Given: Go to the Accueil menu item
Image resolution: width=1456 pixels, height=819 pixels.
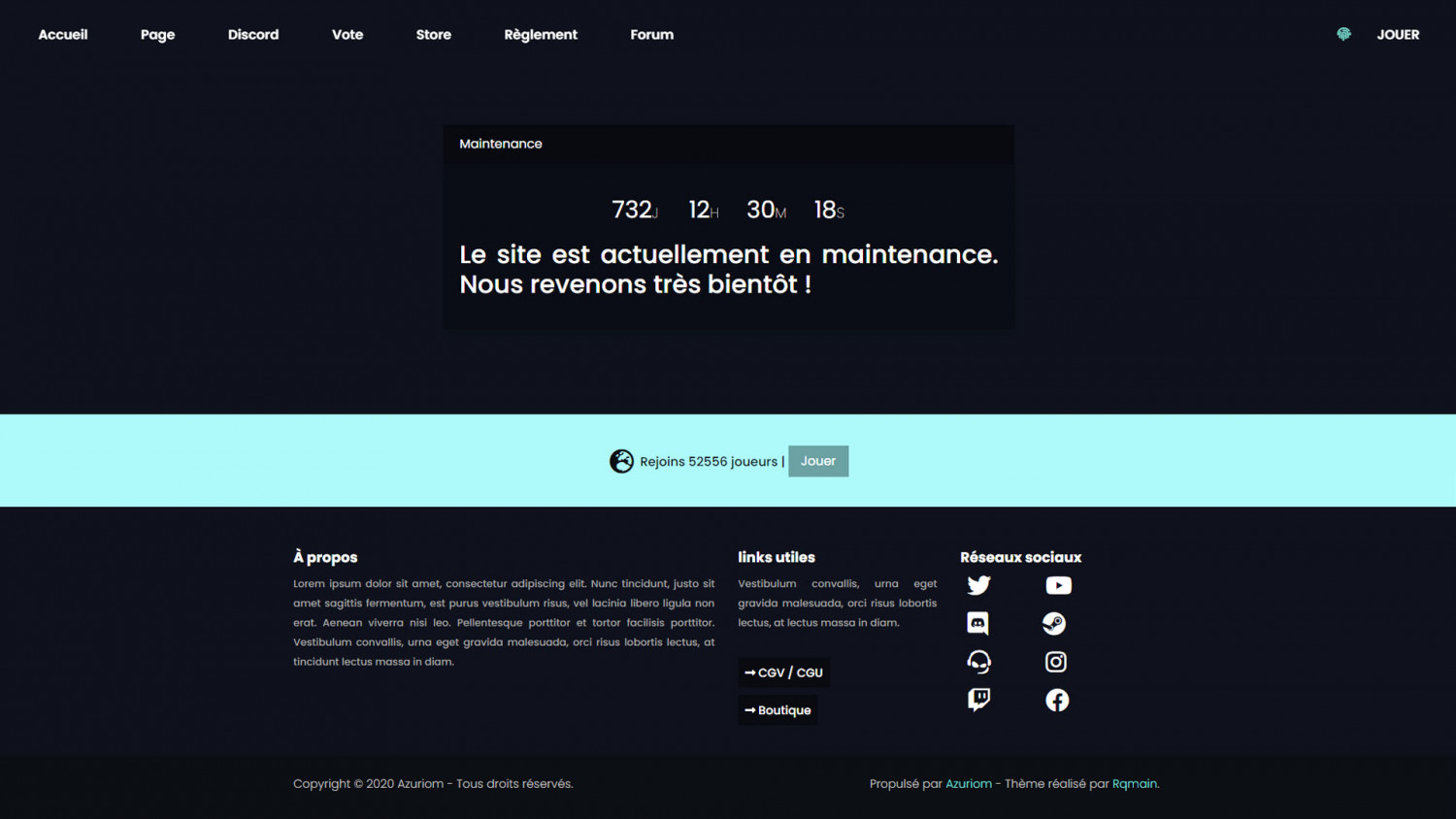Looking at the screenshot, I should point(63,34).
